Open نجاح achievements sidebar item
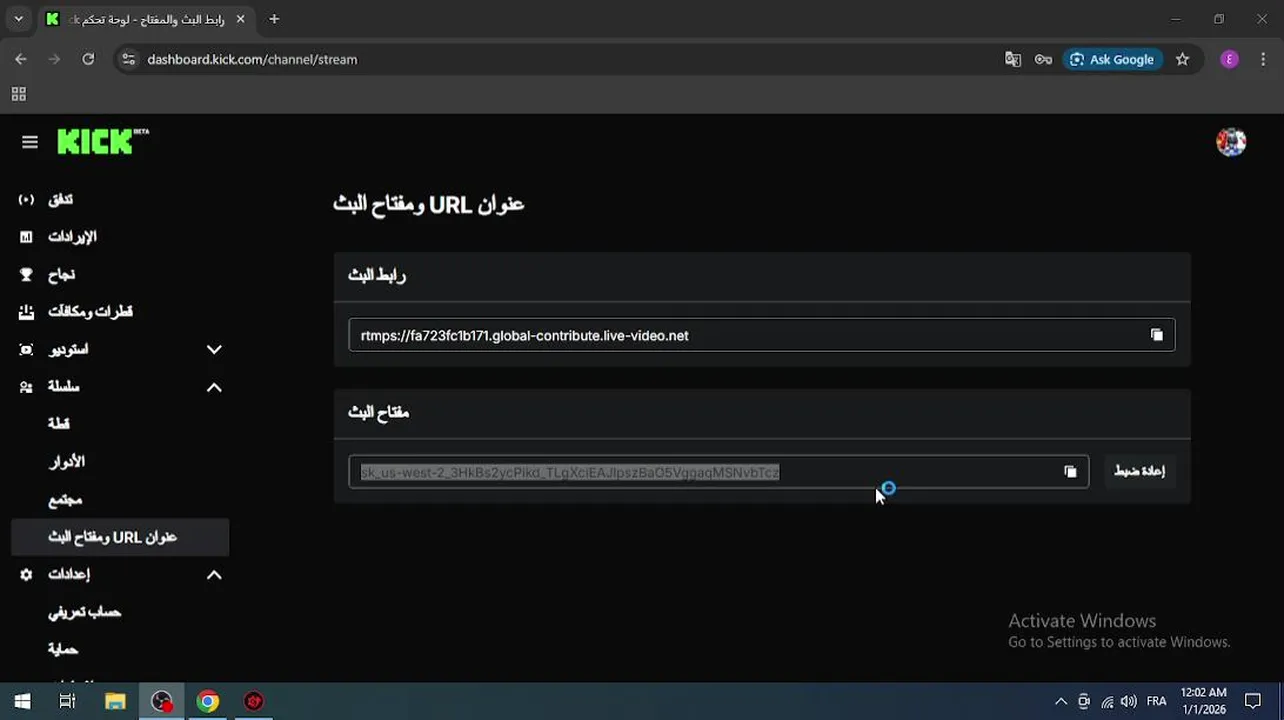The width and height of the screenshot is (1284, 720). coord(120,274)
